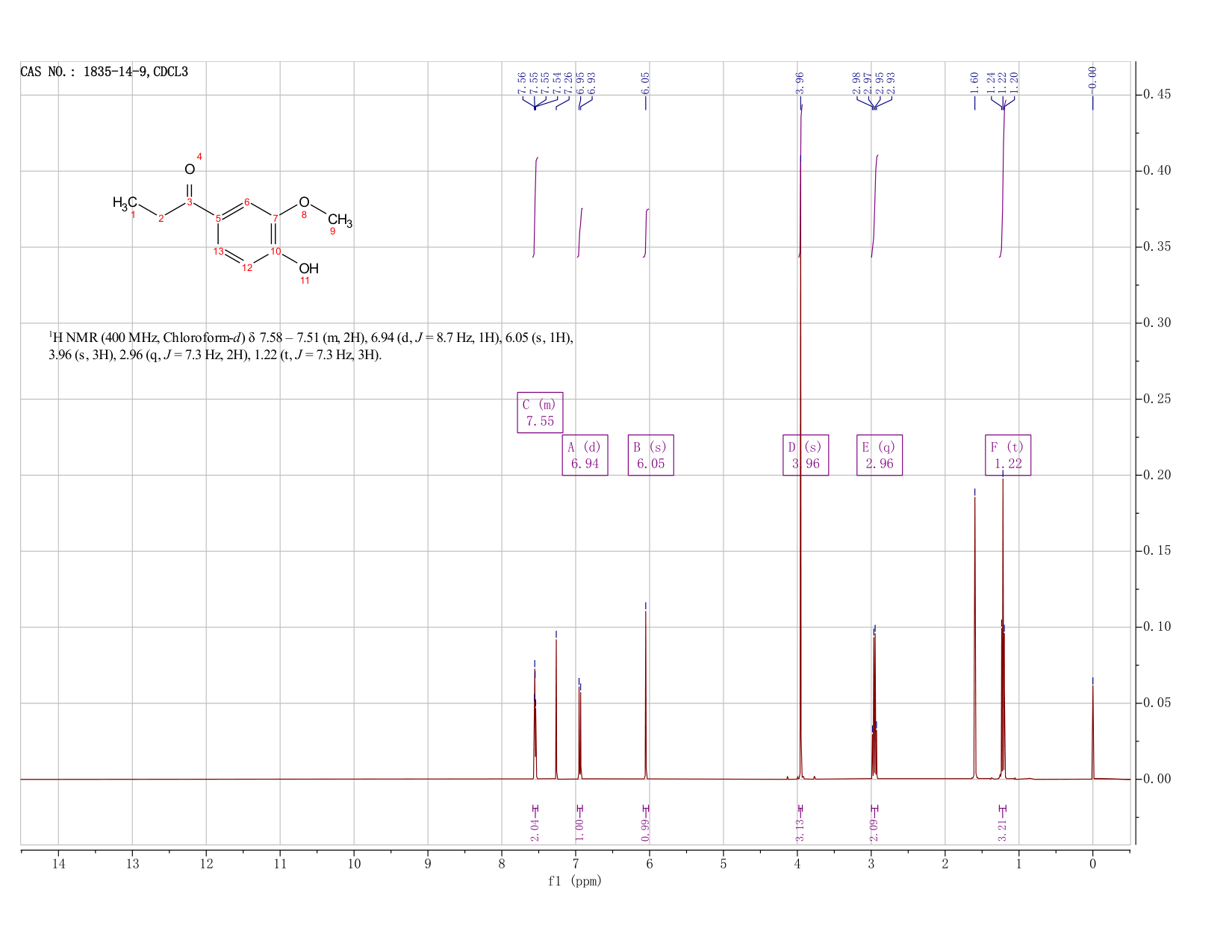Click y-axis tick label 0.45
The image size is (1232, 952).
point(1156,95)
